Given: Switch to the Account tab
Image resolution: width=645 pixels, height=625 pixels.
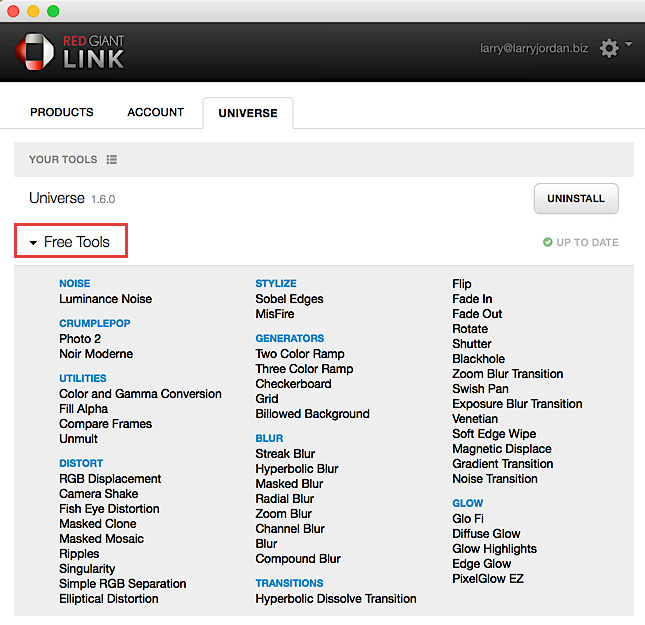Looking at the screenshot, I should [155, 112].
